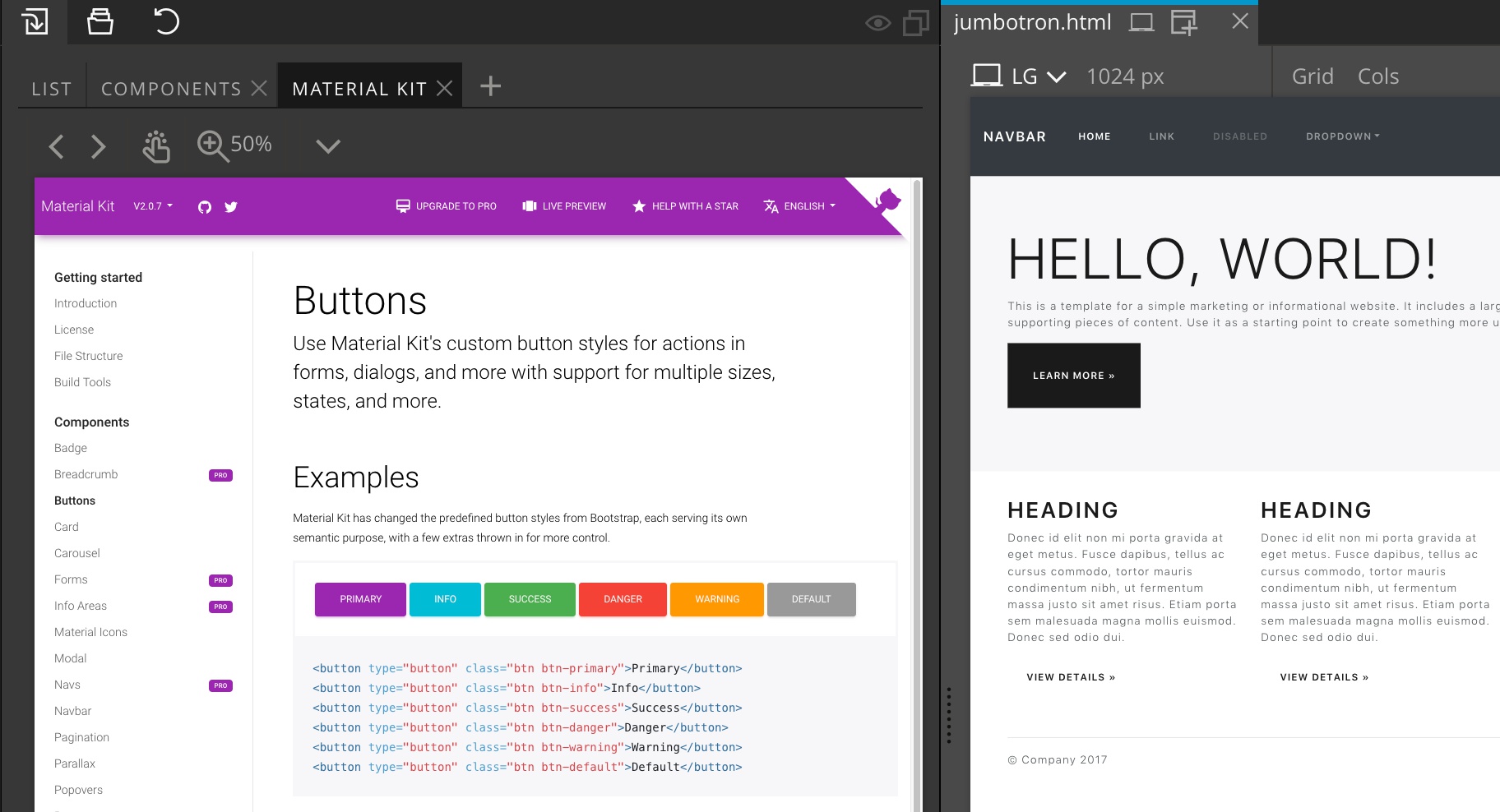Image resolution: width=1500 pixels, height=812 pixels.
Task: Click the magnifier zoom icon at 50%
Action: (213, 146)
